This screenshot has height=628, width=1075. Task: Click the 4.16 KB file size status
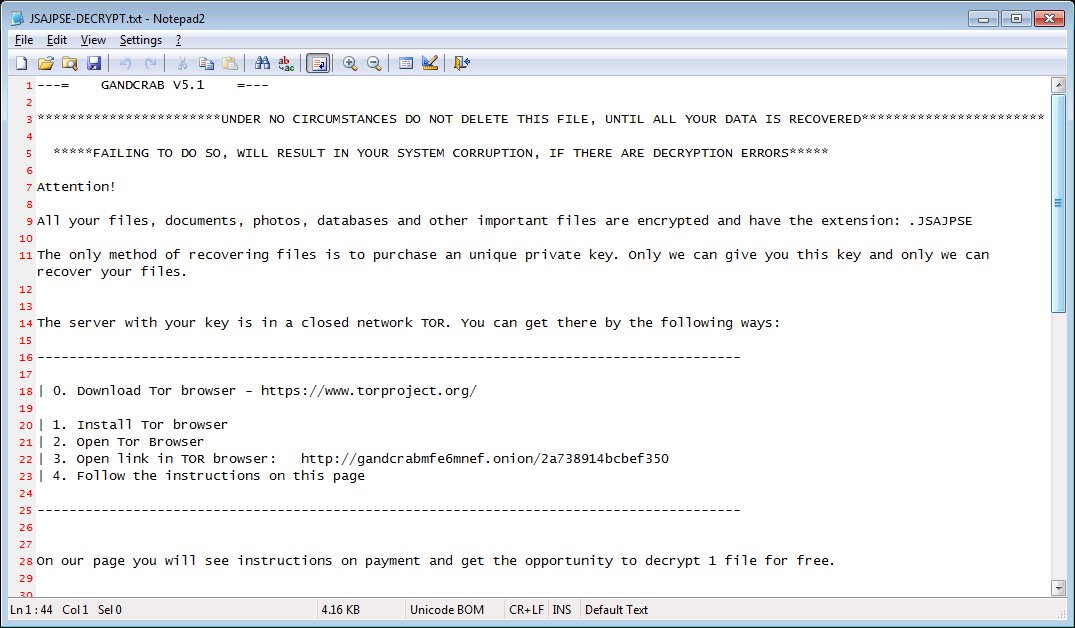pyautogui.click(x=340, y=609)
